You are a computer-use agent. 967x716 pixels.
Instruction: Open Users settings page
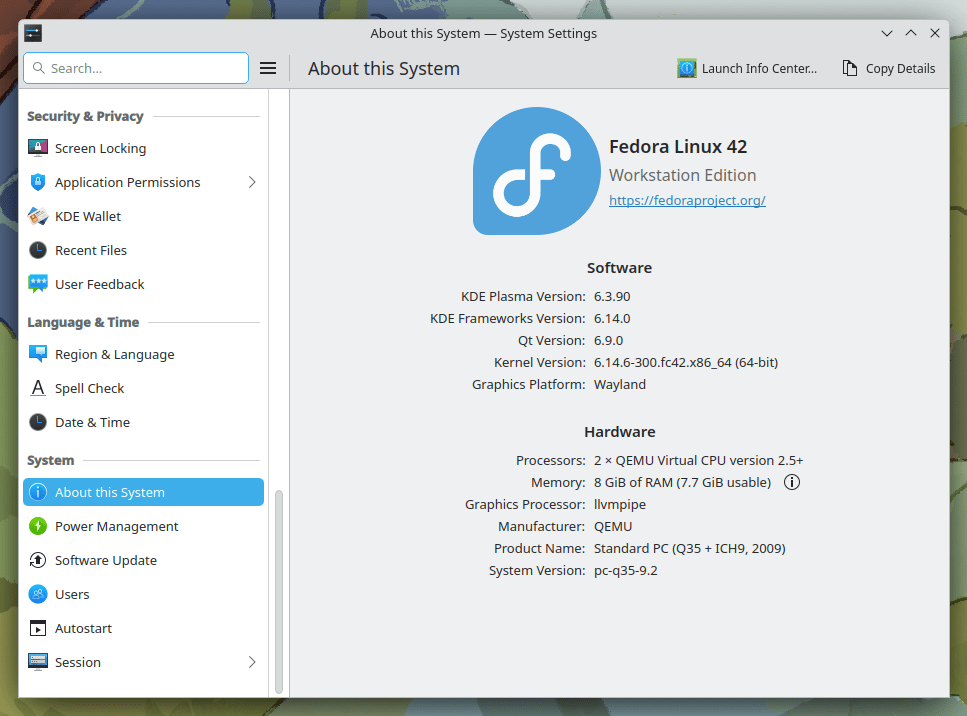[x=143, y=594]
